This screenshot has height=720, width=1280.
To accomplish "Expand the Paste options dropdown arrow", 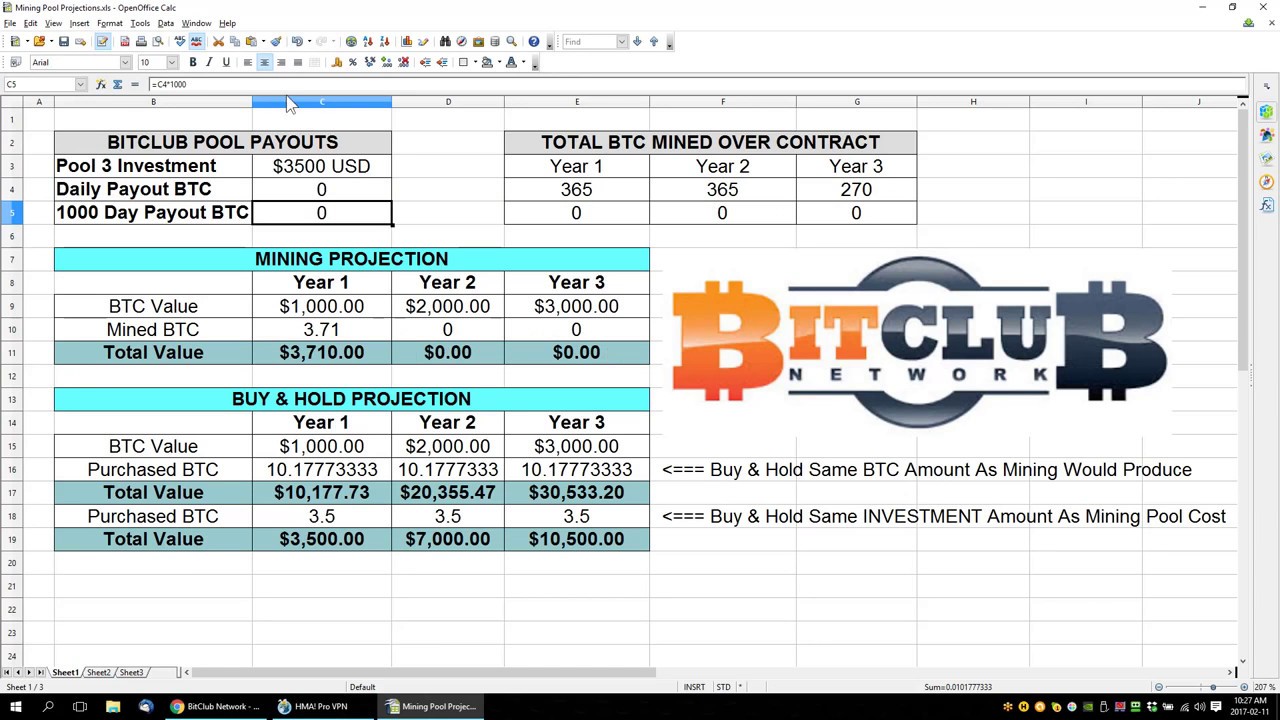I will (x=264, y=41).
